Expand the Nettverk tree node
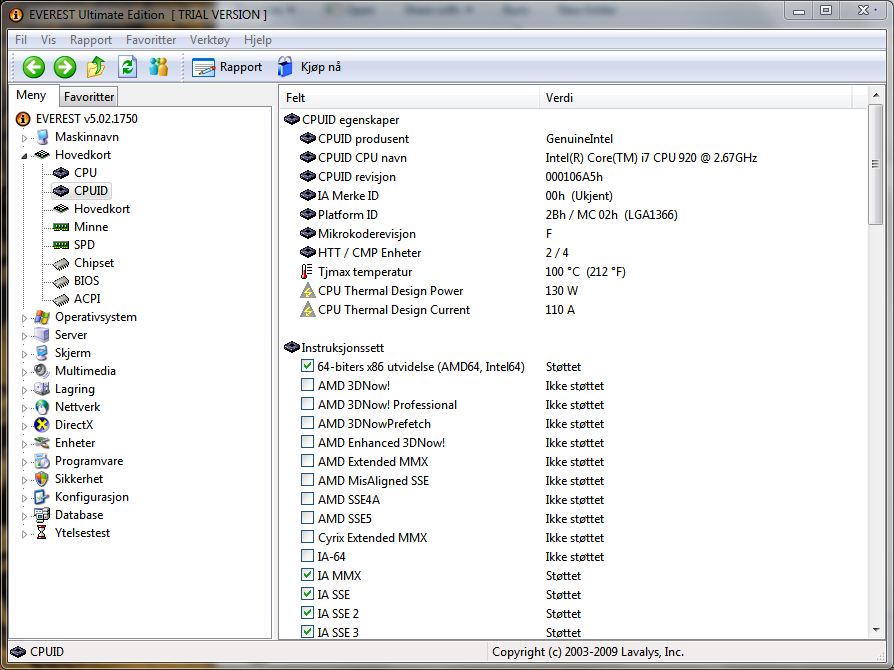 (24, 408)
